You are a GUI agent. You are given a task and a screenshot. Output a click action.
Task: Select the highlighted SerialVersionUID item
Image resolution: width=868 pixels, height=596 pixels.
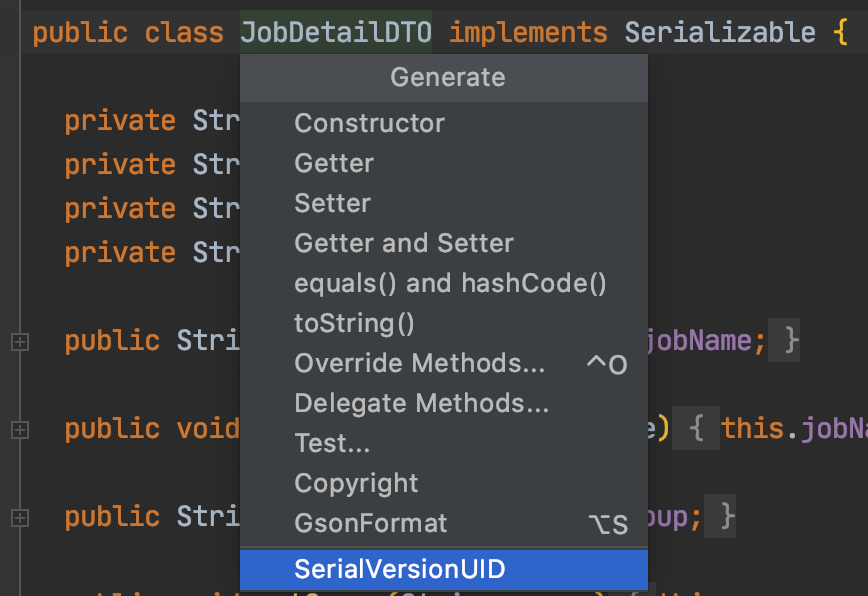click(399, 569)
